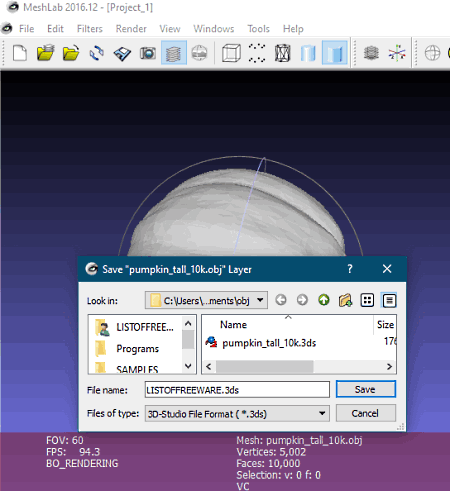The image size is (450, 491).
Task: Click the Forward arrow in the save dialog
Action: point(302,300)
